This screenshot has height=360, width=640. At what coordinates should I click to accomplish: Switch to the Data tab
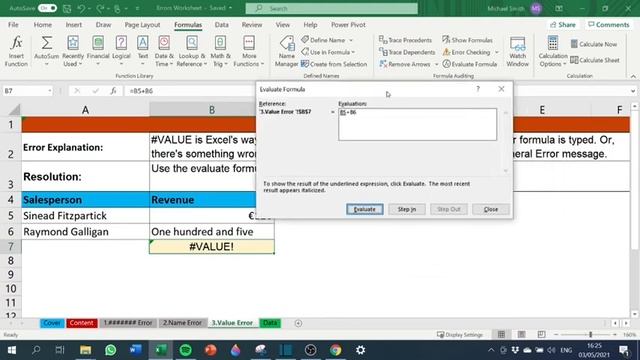coord(222,25)
